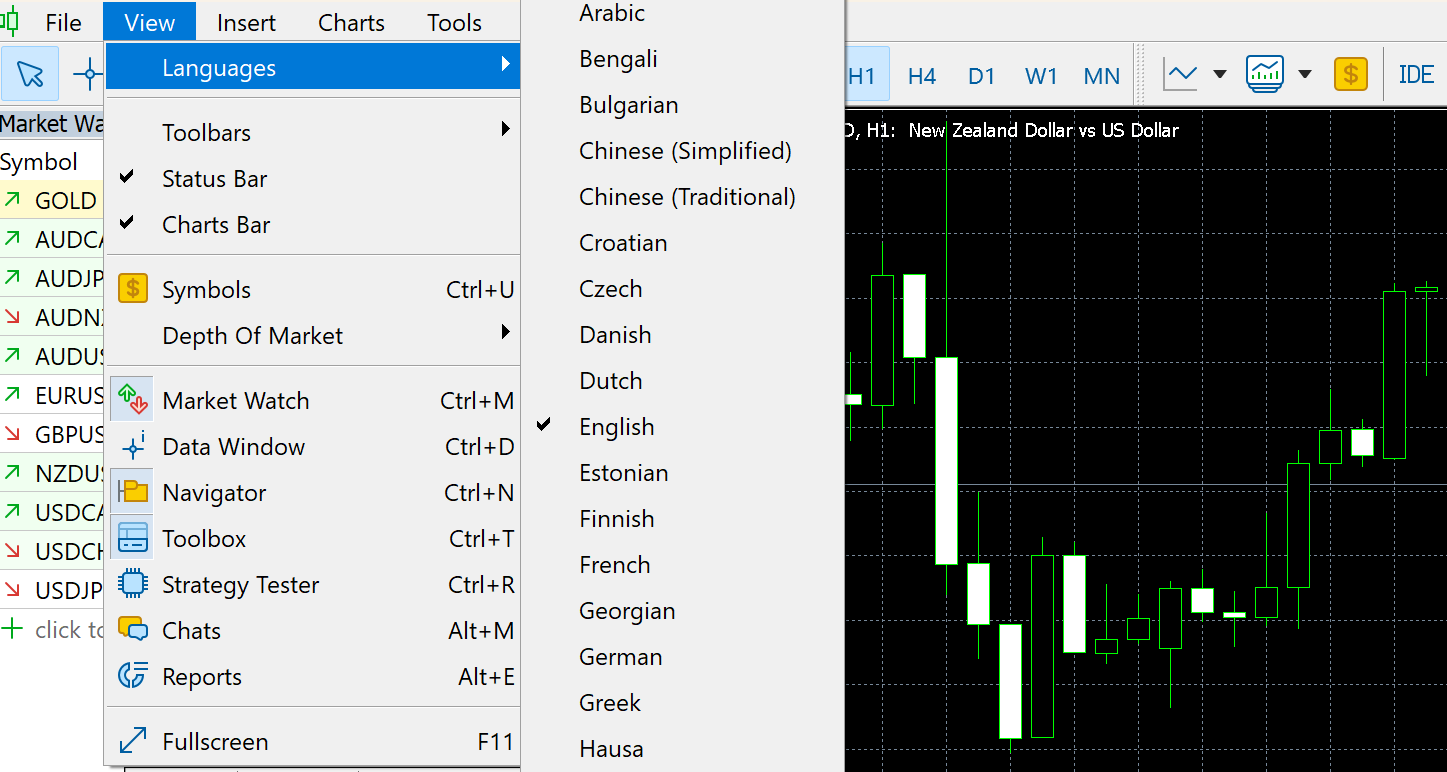Open the indicators chart icon
This screenshot has height=772, width=1447.
click(x=1265, y=75)
